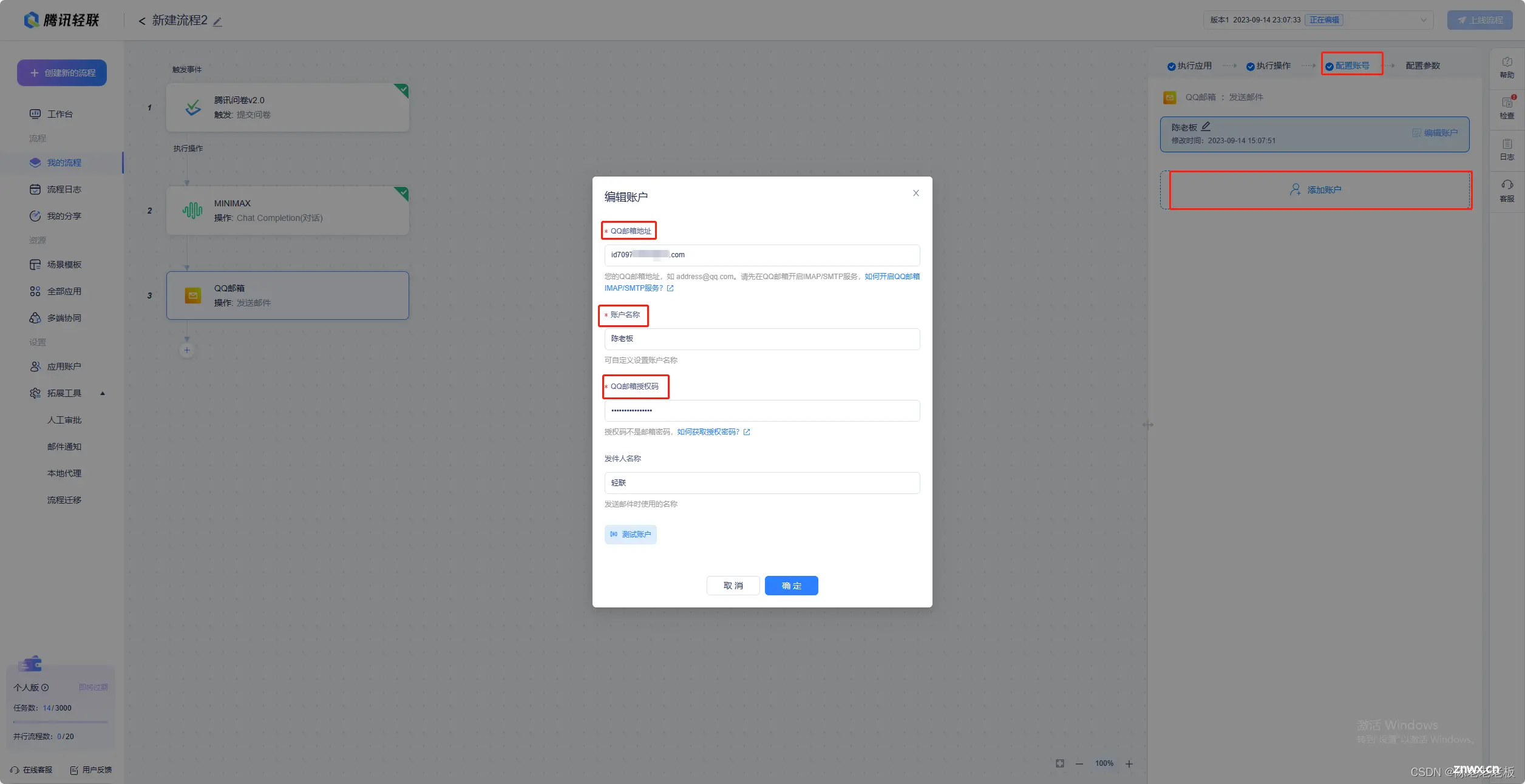This screenshot has height=784, width=1525.
Task: Click the 任务数 progress bar
Action: click(60, 722)
